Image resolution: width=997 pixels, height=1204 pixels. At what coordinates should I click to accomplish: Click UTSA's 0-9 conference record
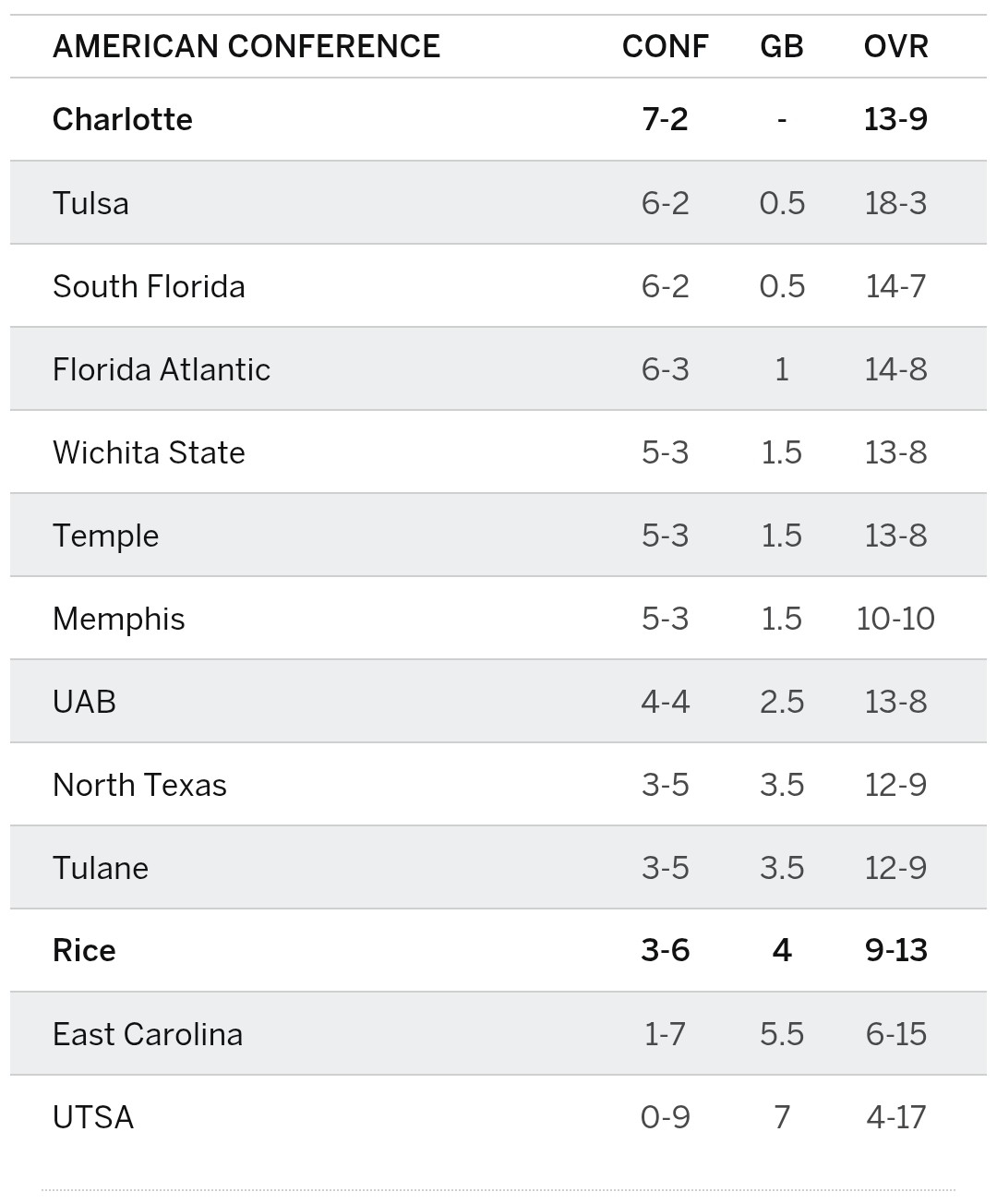coord(665,1117)
